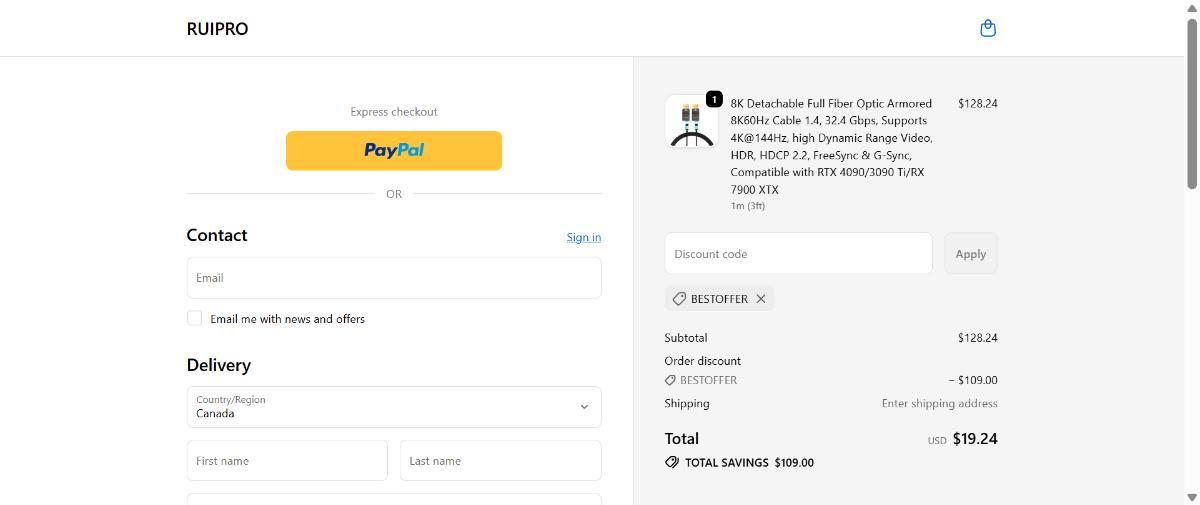
Task: Check Email me with news and offers
Action: pyautogui.click(x=194, y=318)
